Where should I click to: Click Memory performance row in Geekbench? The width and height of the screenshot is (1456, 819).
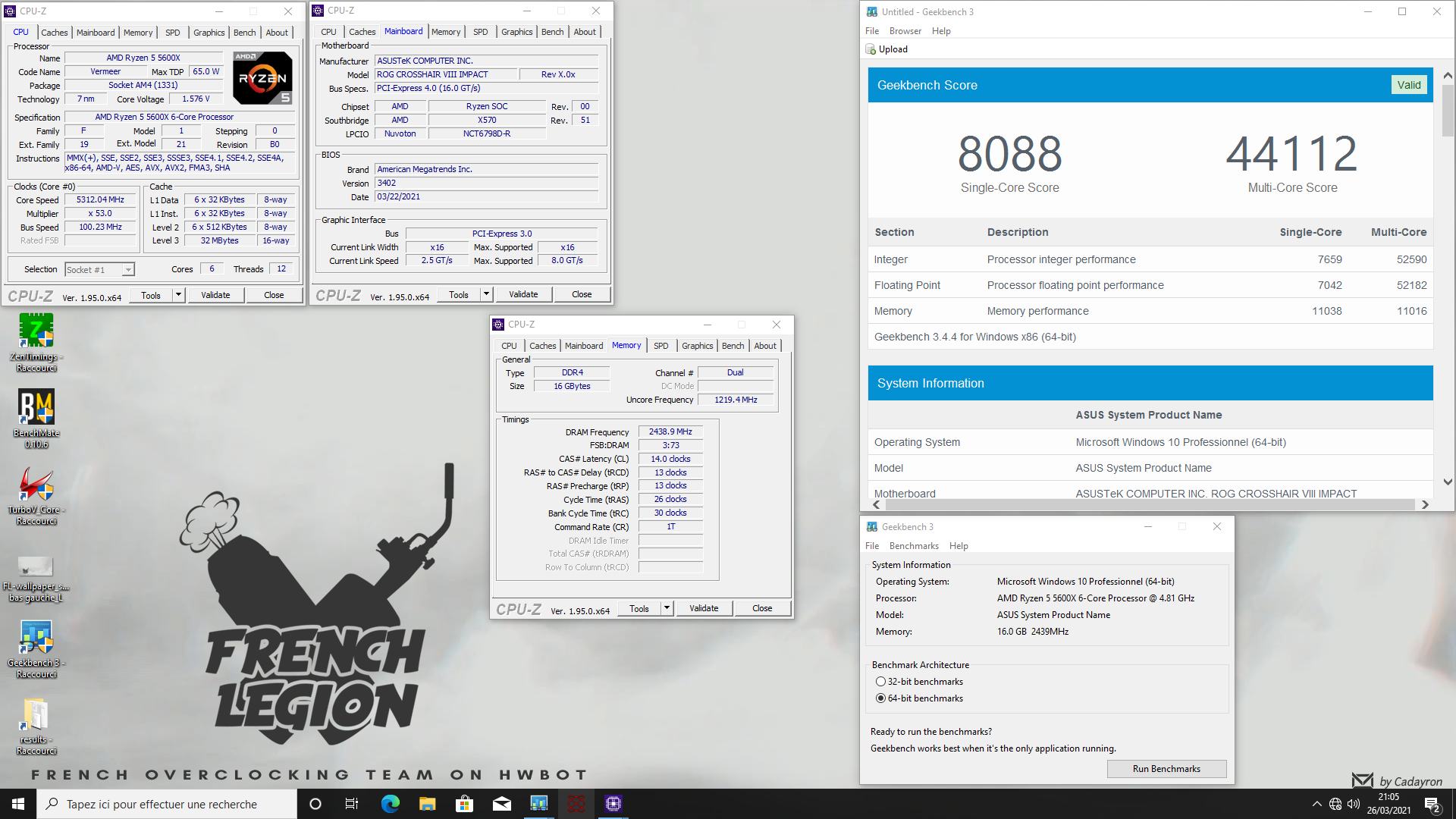(x=1150, y=311)
